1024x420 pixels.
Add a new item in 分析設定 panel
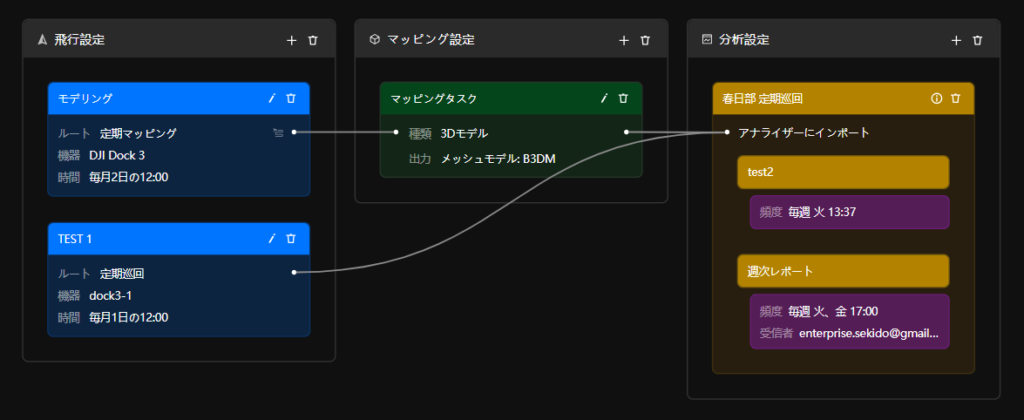click(956, 40)
